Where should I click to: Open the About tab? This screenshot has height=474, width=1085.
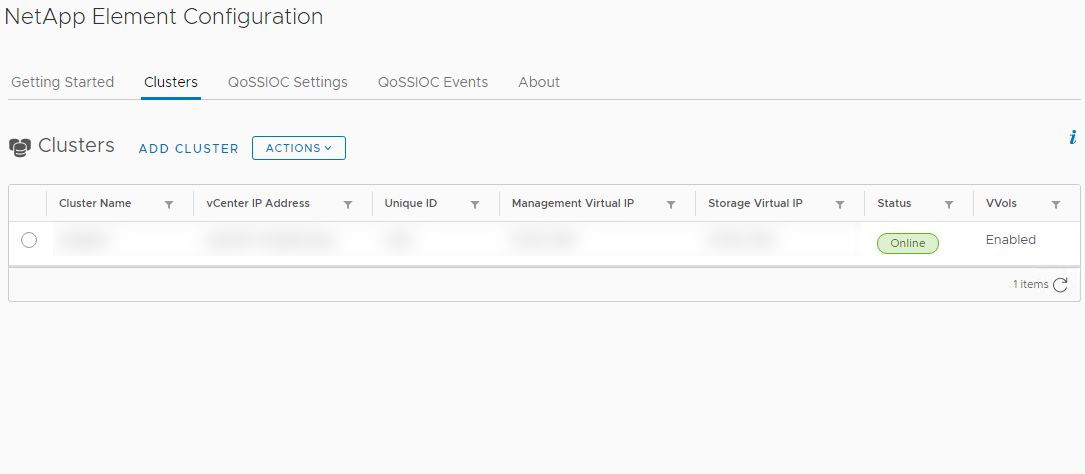[539, 82]
